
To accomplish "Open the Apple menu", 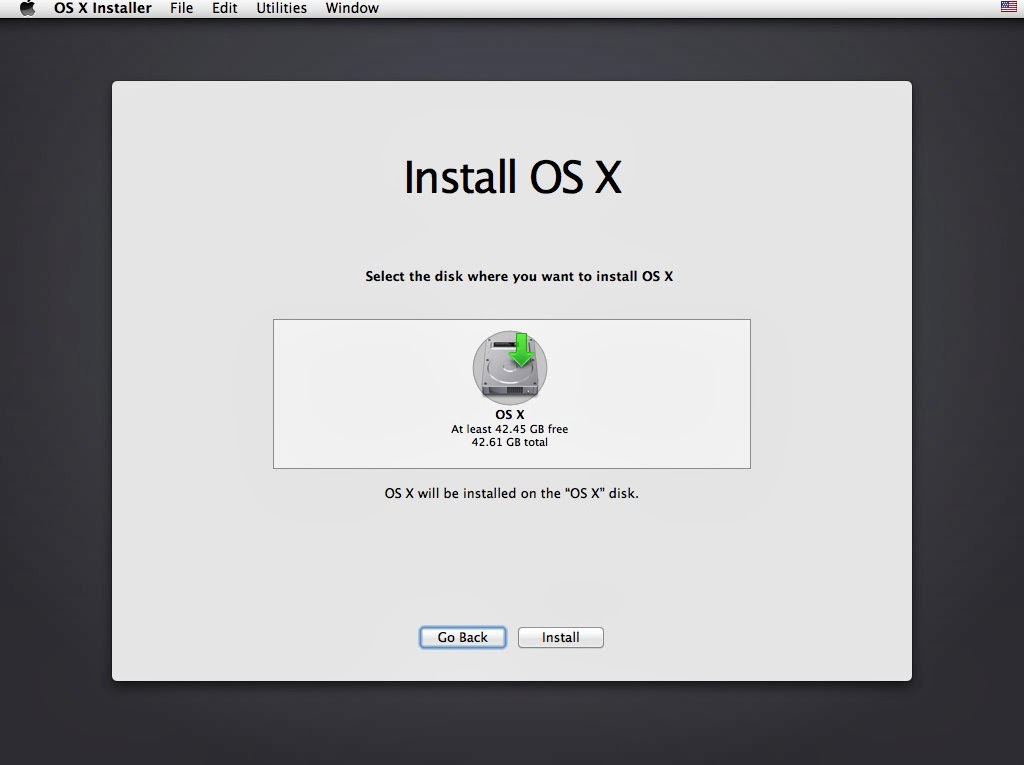I will point(27,8).
